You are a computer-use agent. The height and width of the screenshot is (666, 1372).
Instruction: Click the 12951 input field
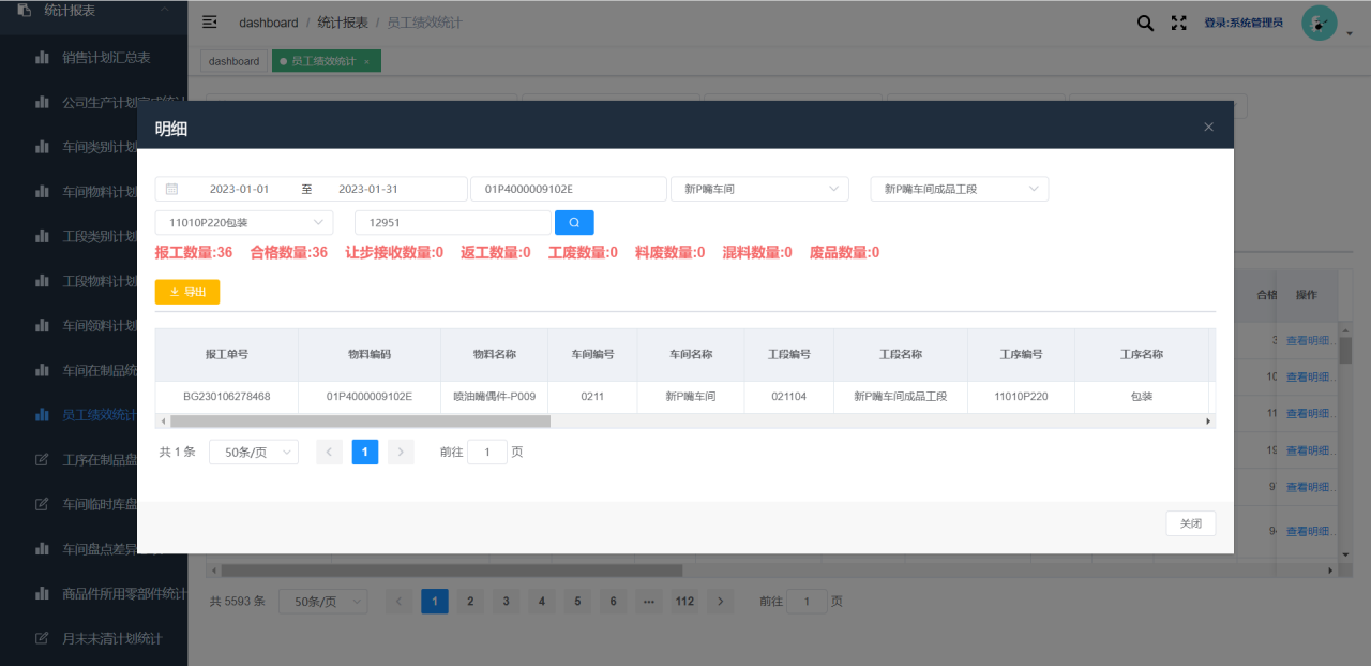pos(452,222)
